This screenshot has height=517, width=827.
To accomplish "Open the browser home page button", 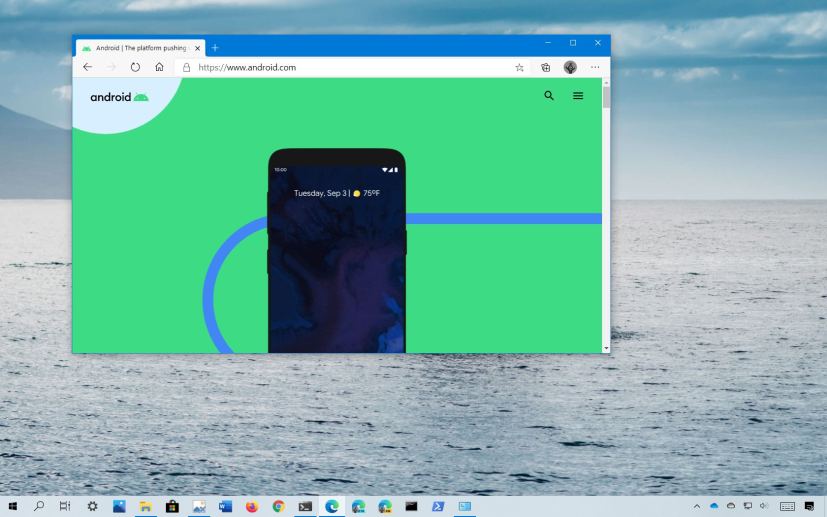I will [x=159, y=67].
